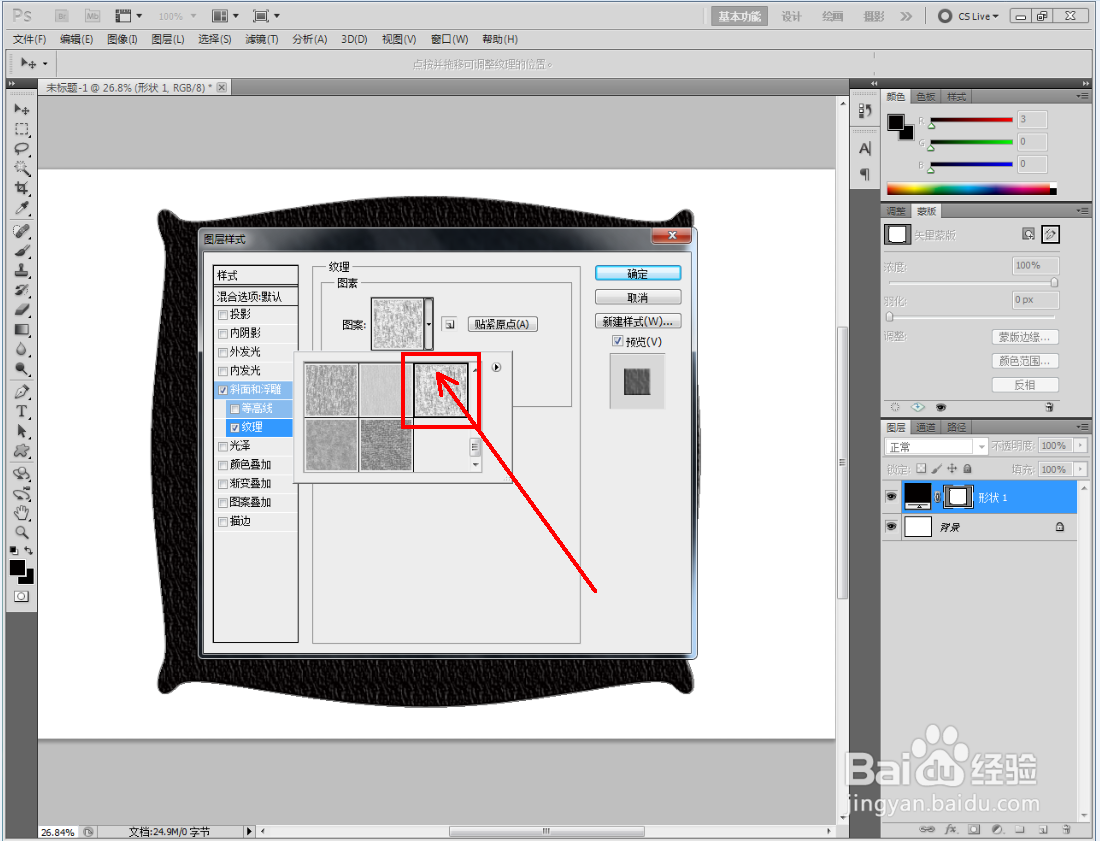Select the Lasso tool
1100x841 pixels.
click(22, 149)
